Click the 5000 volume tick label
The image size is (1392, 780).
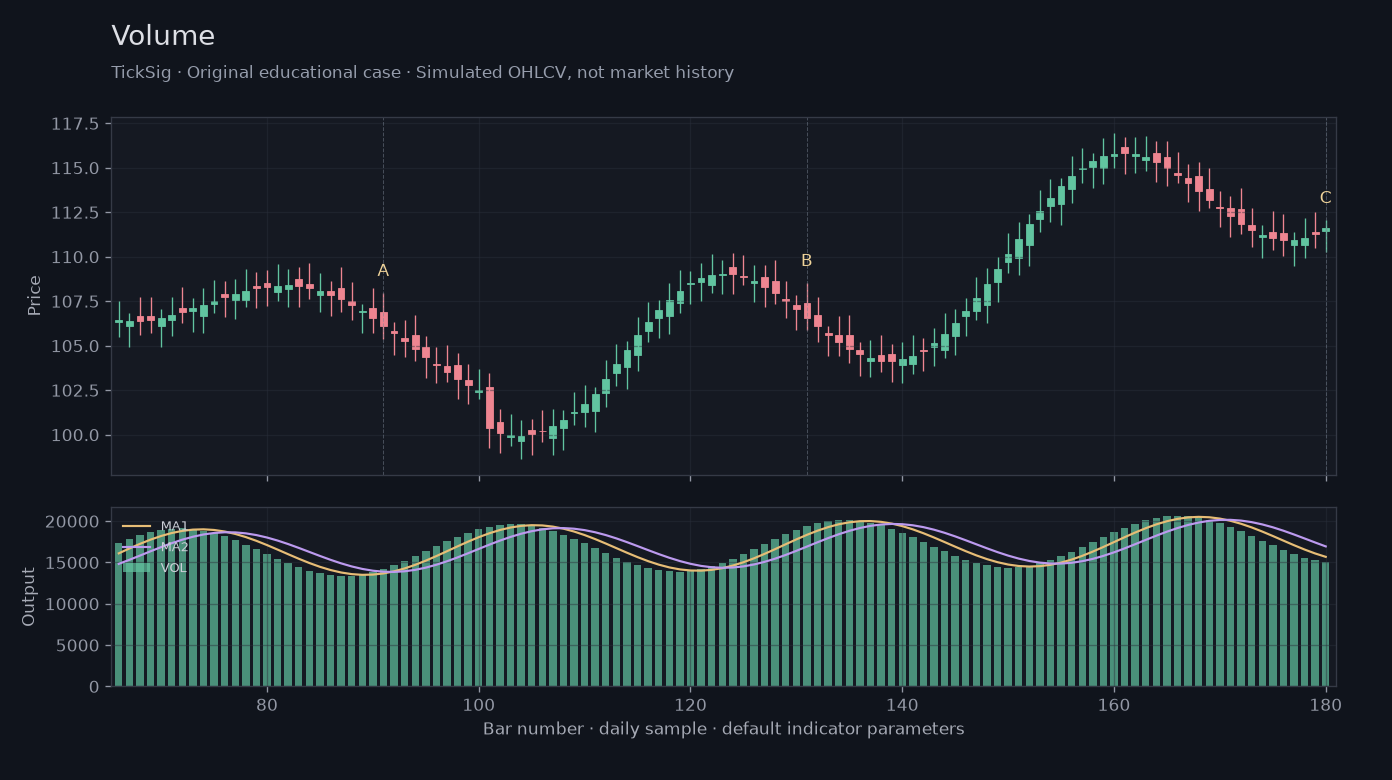pos(78,646)
